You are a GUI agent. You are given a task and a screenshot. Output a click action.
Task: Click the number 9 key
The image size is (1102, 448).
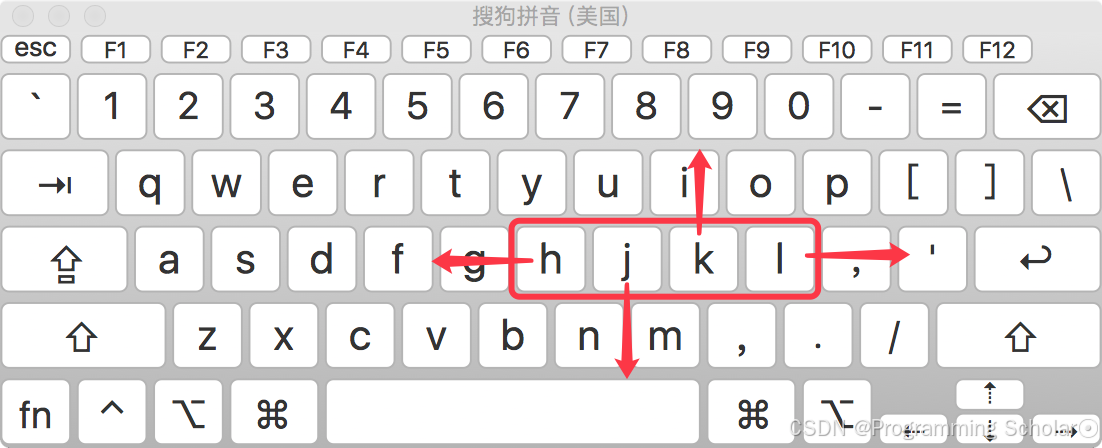pyautogui.click(x=722, y=107)
